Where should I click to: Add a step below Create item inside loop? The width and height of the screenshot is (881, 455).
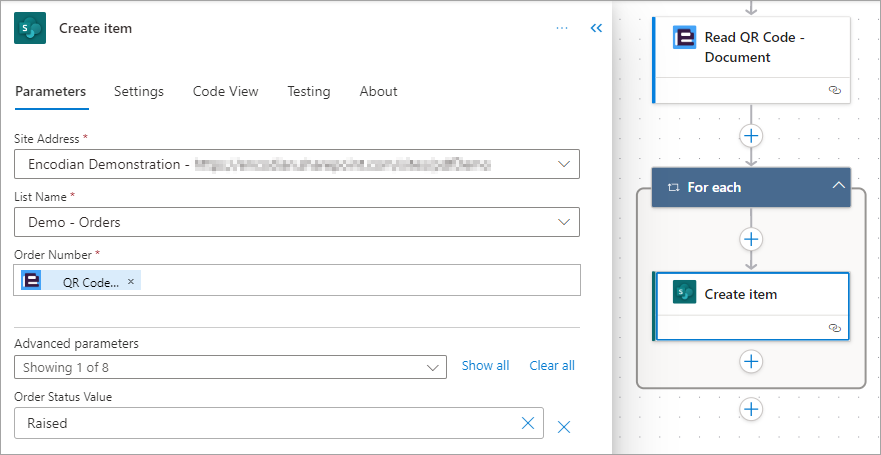point(751,361)
